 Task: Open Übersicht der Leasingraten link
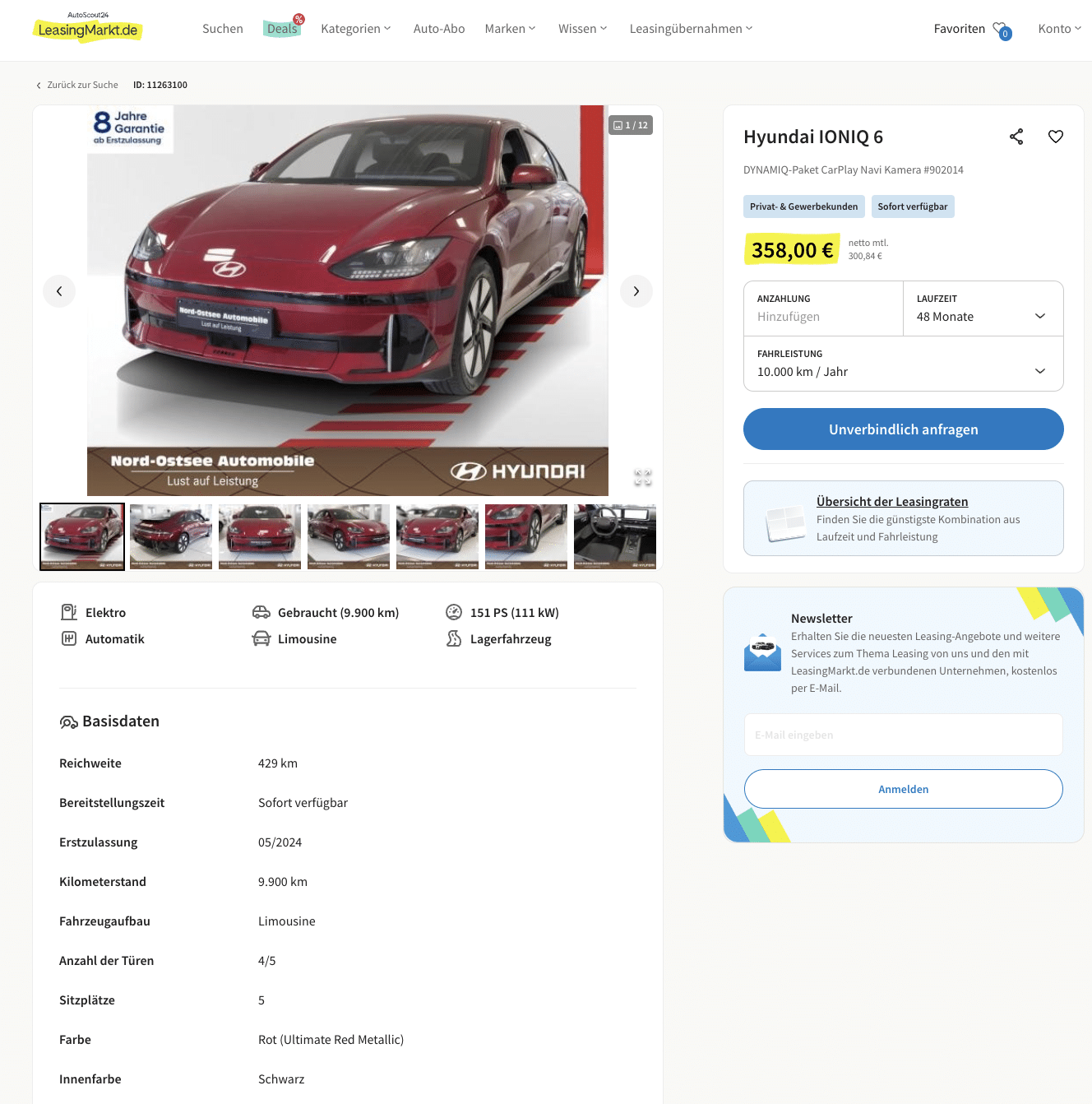coord(892,502)
